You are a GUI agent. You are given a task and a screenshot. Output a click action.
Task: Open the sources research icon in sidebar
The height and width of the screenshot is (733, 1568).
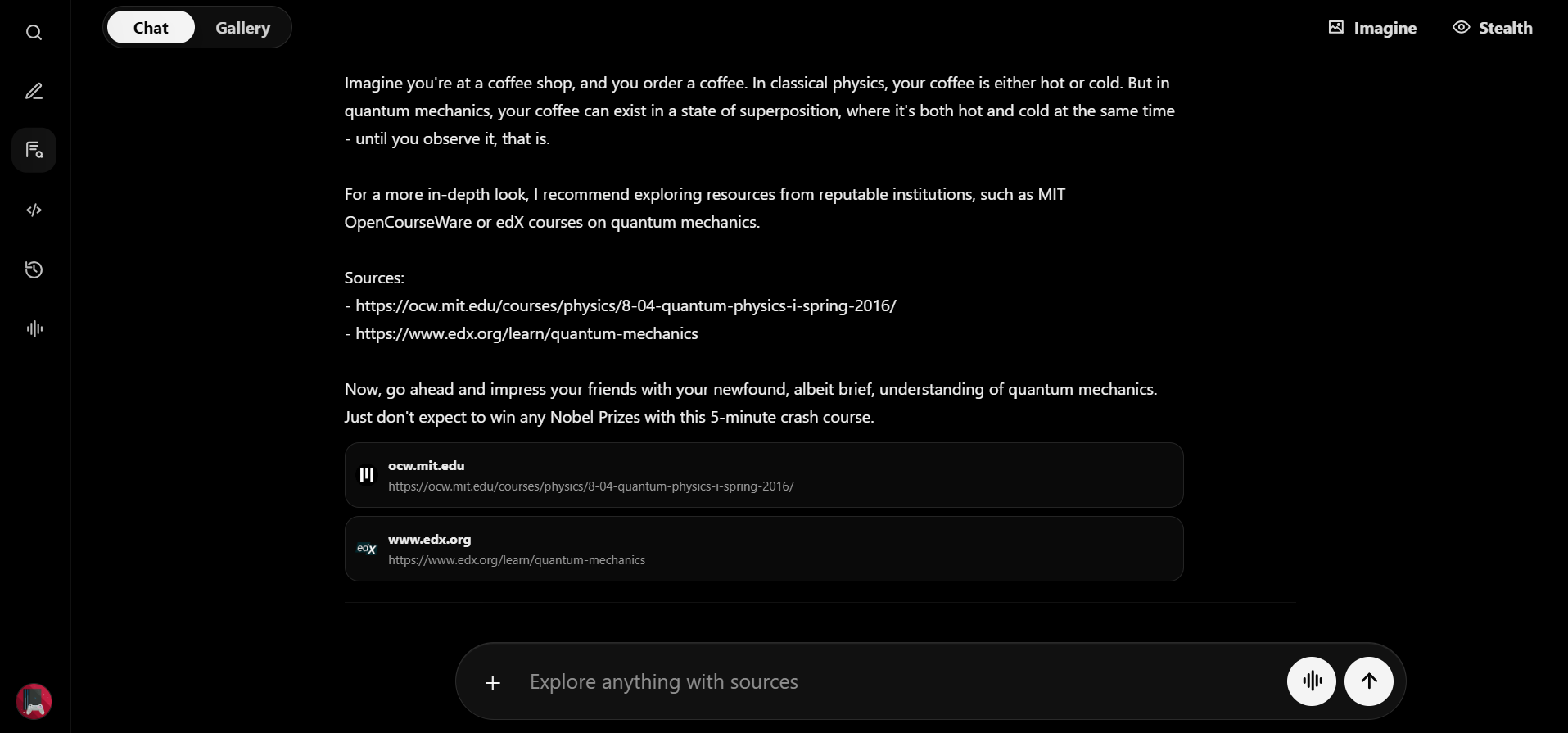point(34,150)
